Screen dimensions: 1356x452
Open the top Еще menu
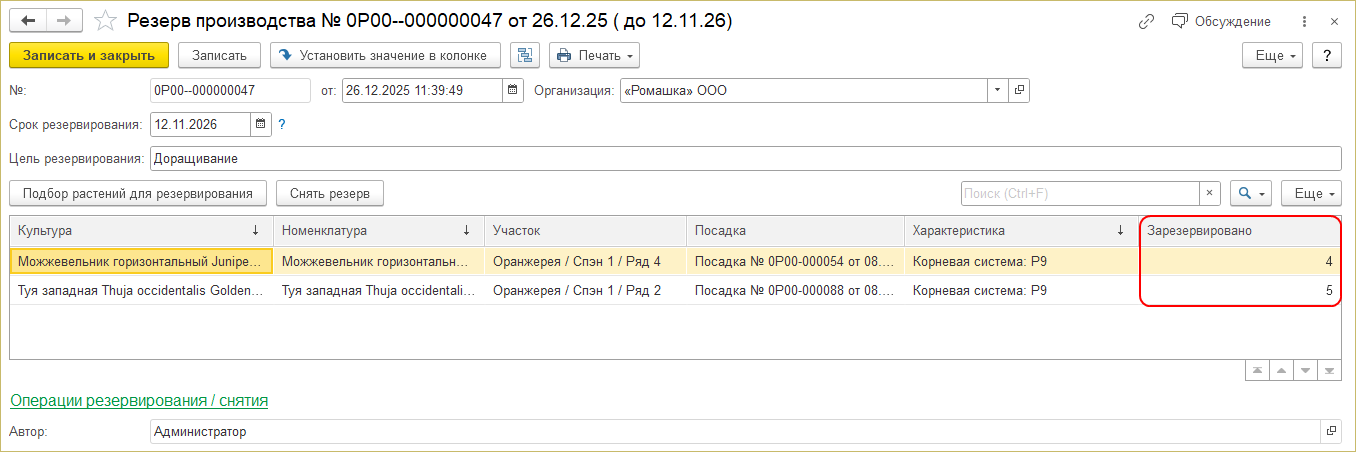[x=1276, y=55]
